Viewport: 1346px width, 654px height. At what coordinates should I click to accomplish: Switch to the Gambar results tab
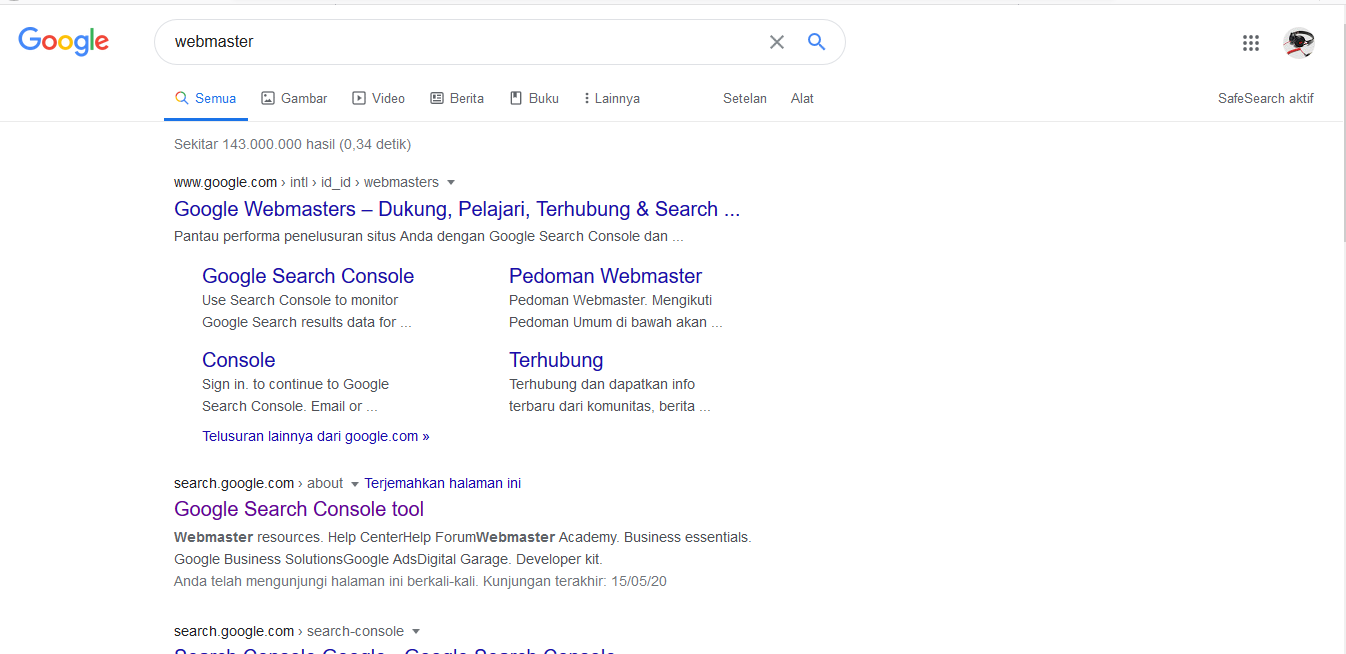click(294, 98)
